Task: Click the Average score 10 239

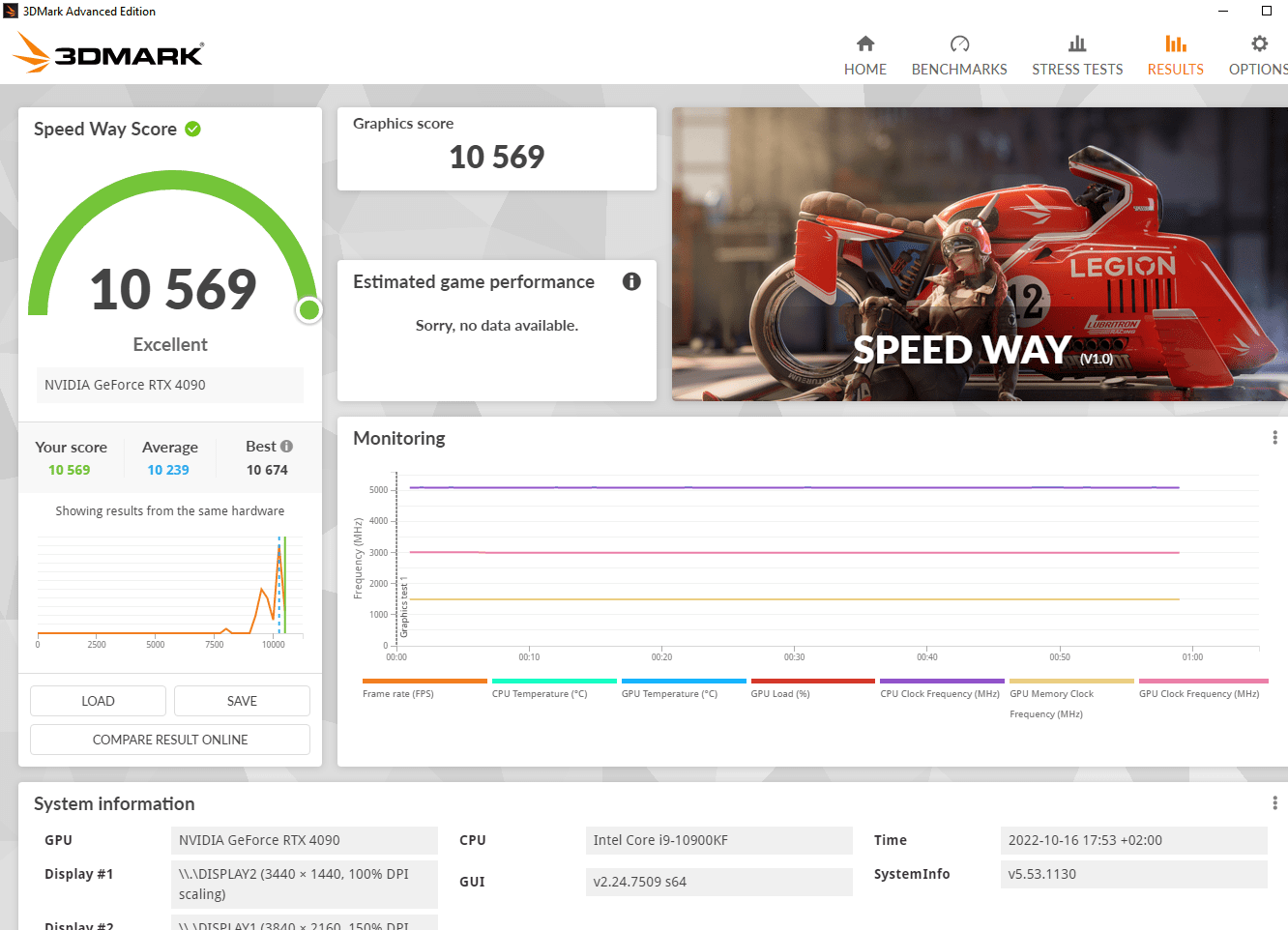Action: [x=168, y=470]
